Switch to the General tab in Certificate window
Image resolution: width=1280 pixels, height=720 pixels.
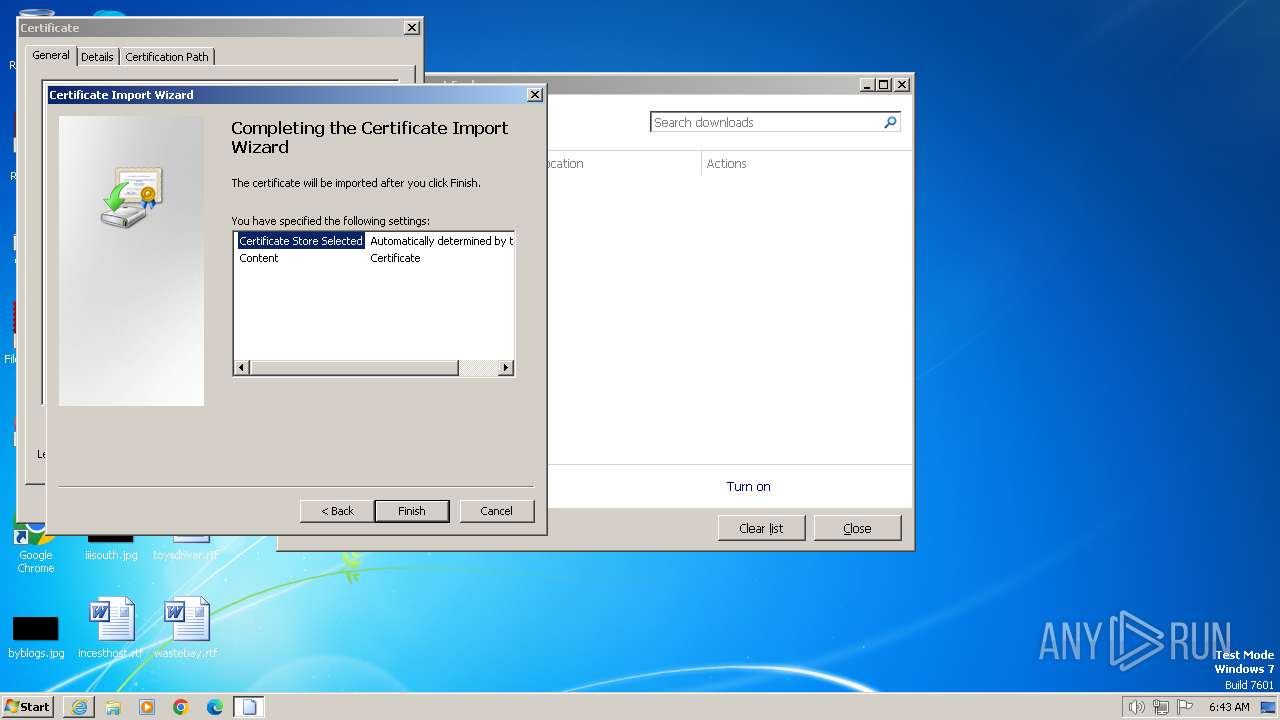click(x=51, y=56)
